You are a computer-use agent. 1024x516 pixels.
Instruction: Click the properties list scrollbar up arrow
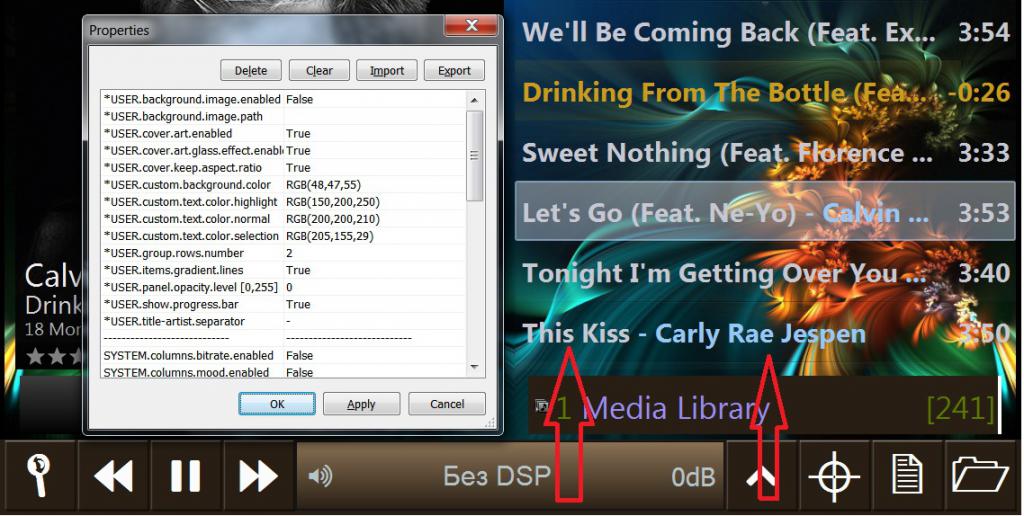point(475,100)
